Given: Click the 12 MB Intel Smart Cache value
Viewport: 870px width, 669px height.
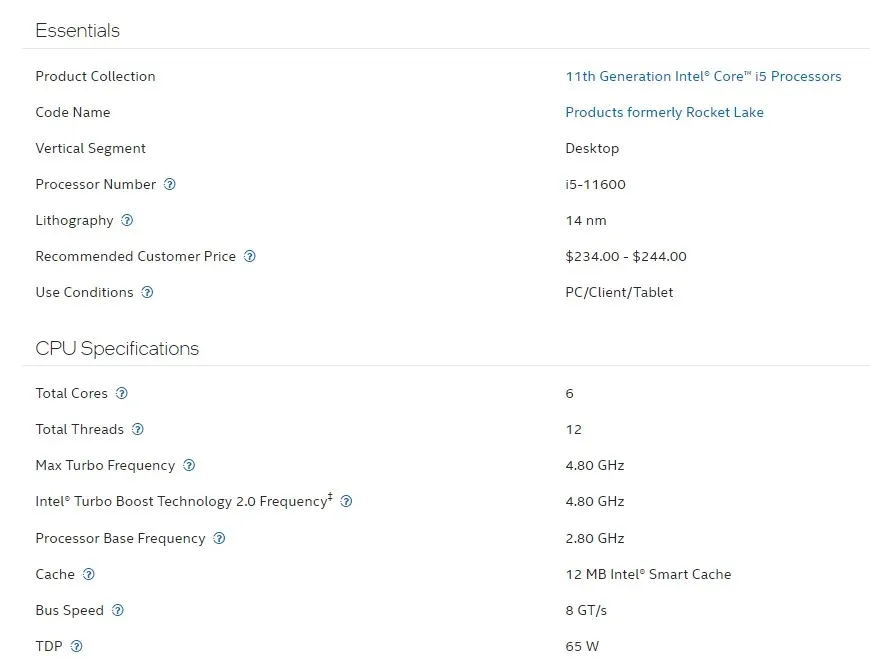Looking at the screenshot, I should point(648,574).
